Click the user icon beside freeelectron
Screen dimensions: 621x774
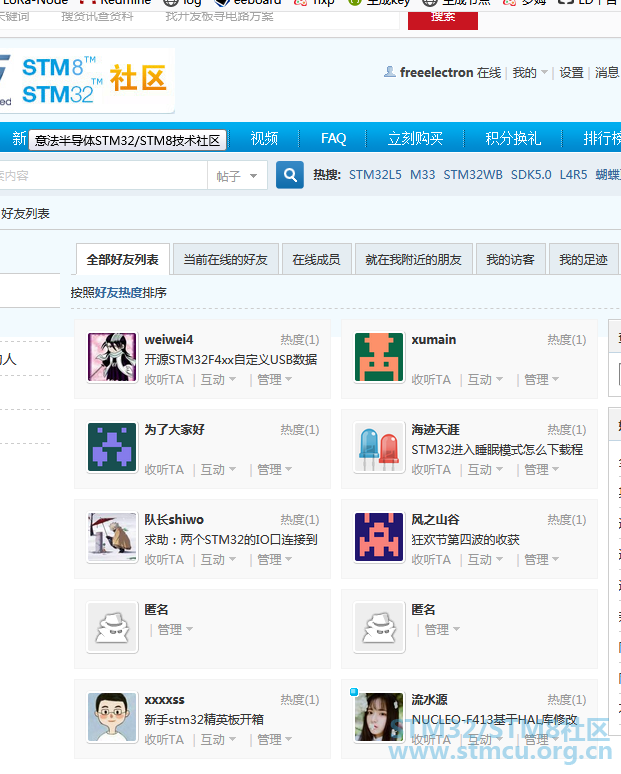tap(389, 72)
